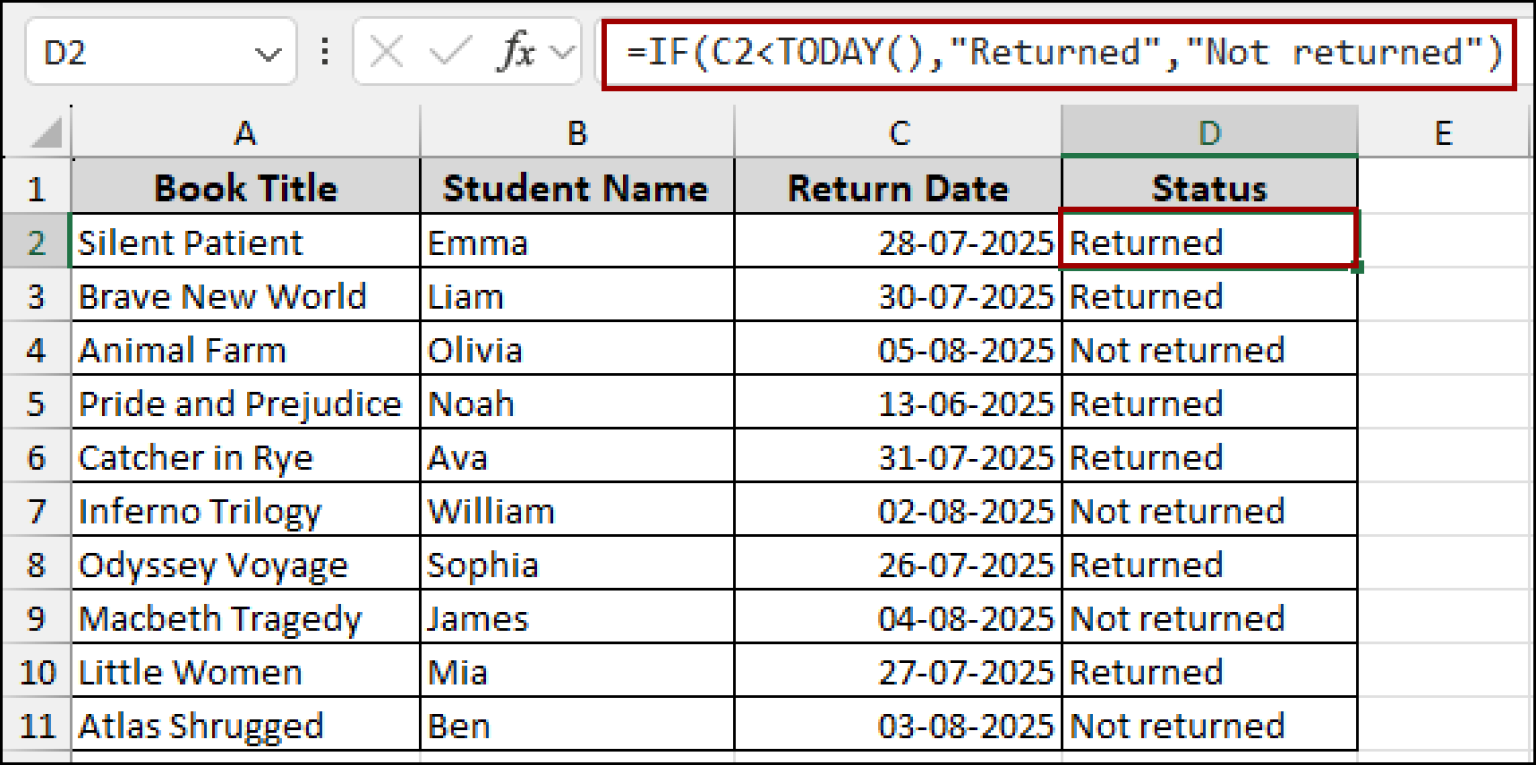Screen dimensions: 1536x765
Task: Click the Returned status for Emma
Action: 1209,242
